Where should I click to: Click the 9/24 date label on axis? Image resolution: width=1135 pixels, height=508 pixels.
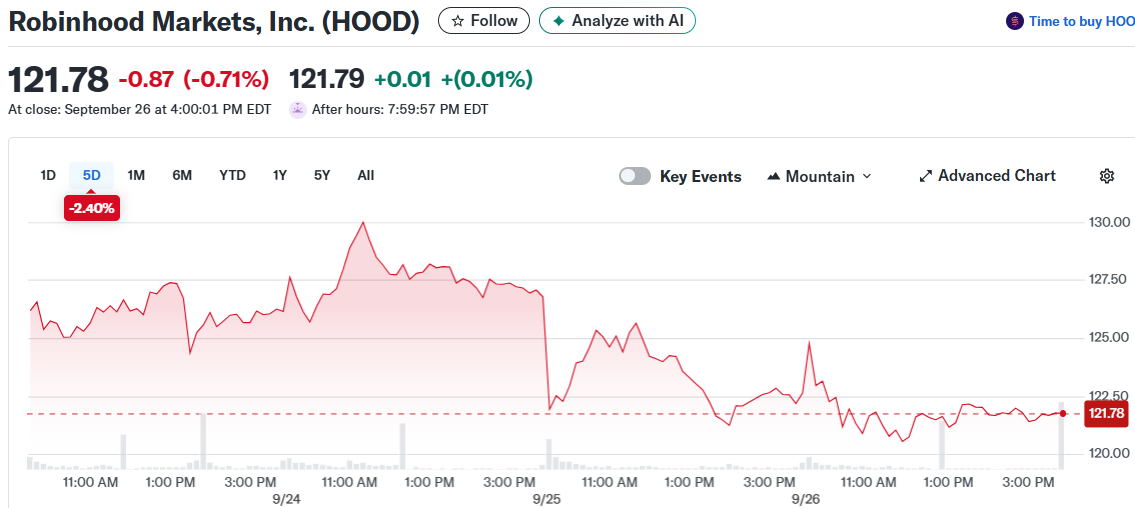pyautogui.click(x=287, y=499)
